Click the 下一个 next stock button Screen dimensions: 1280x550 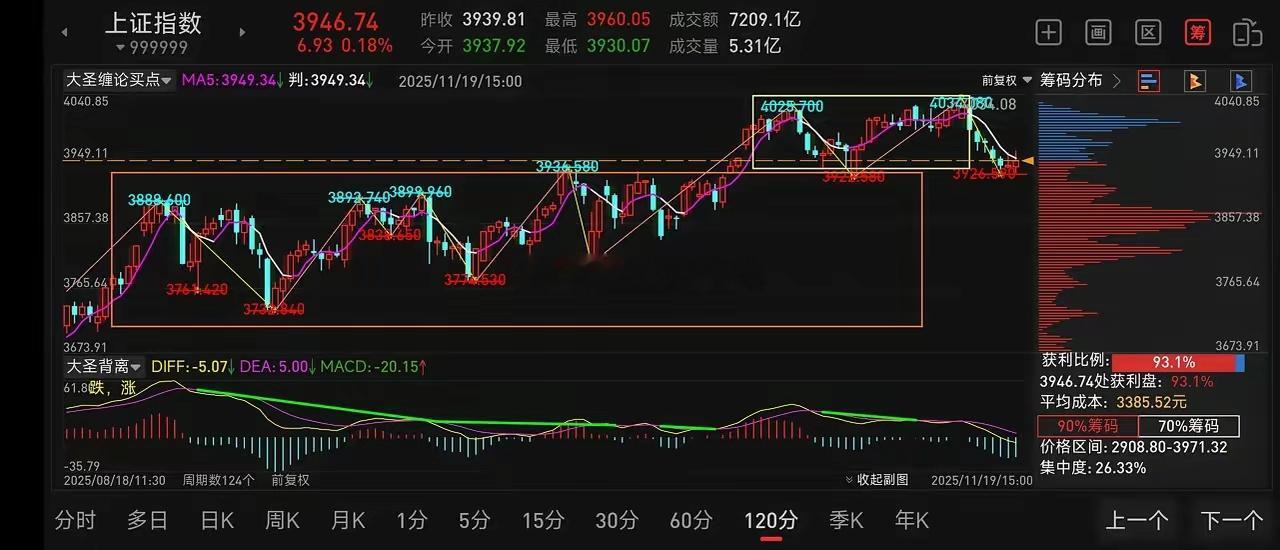coord(1231,520)
